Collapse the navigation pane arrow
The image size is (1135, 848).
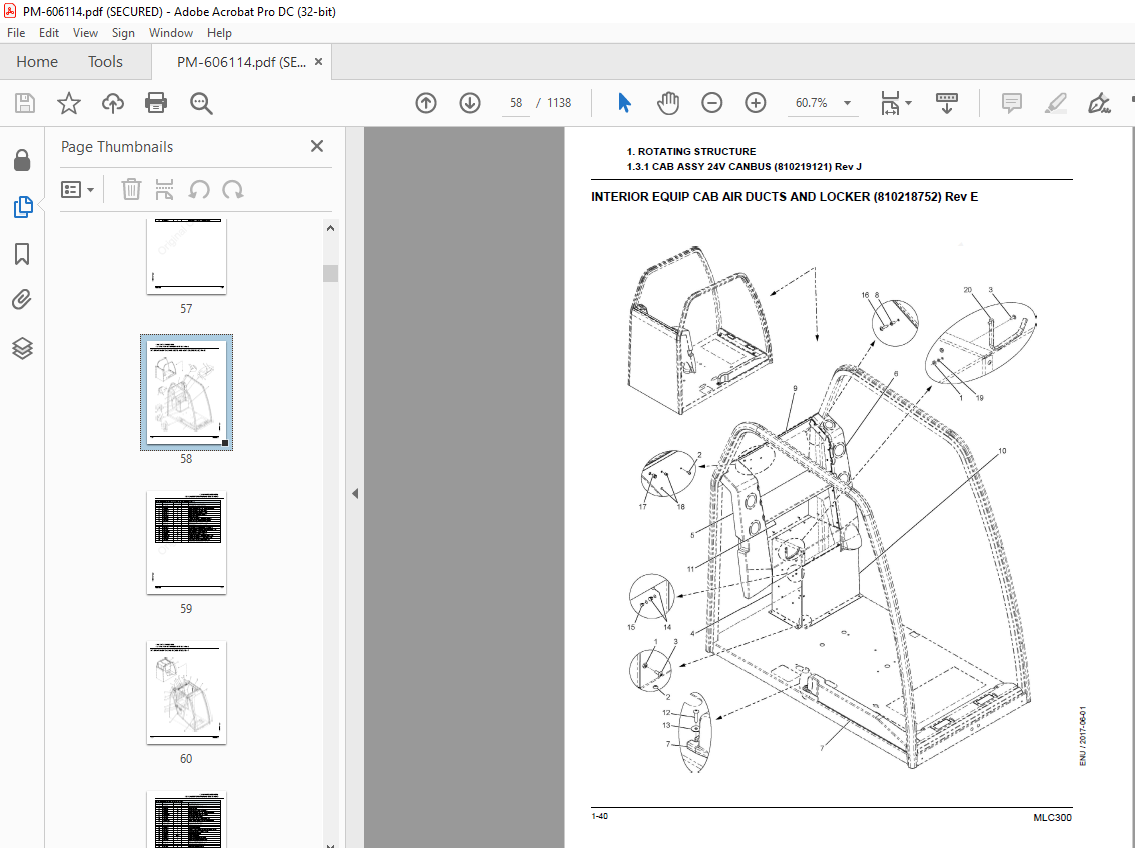coord(355,493)
